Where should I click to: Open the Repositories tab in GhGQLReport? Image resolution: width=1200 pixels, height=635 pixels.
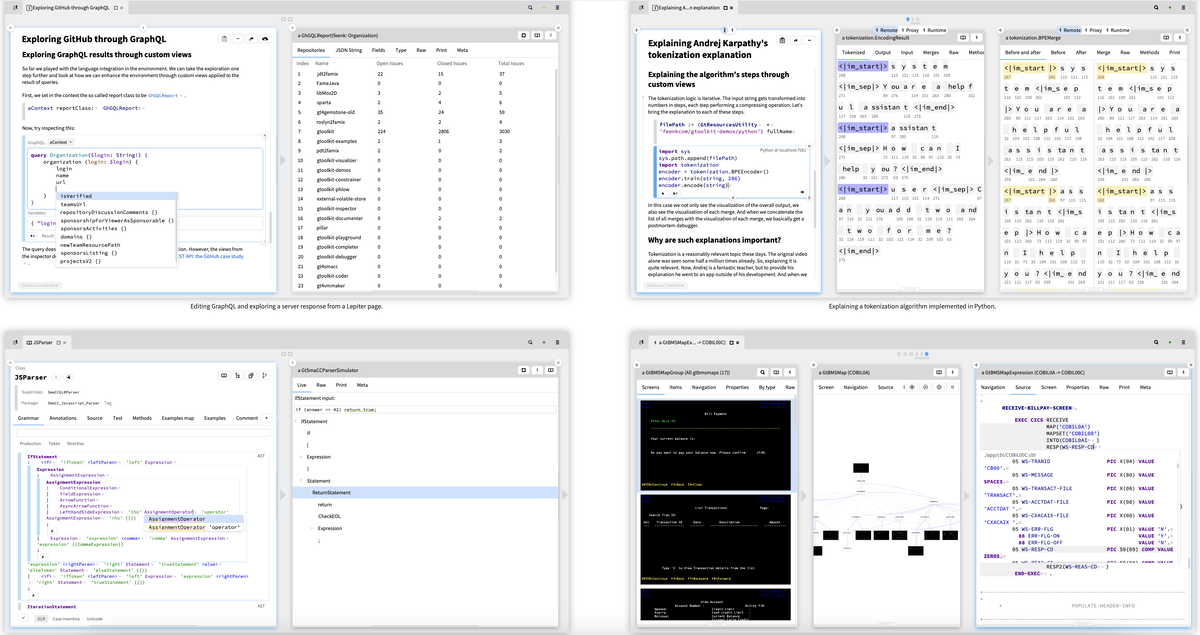click(311, 49)
